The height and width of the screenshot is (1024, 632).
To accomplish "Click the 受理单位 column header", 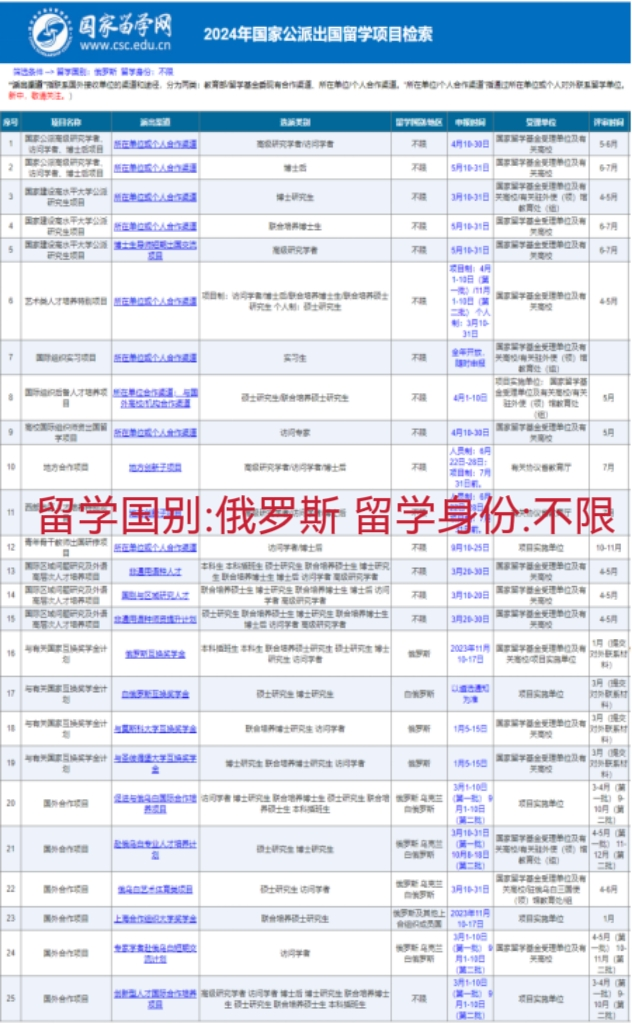I will pyautogui.click(x=541, y=122).
